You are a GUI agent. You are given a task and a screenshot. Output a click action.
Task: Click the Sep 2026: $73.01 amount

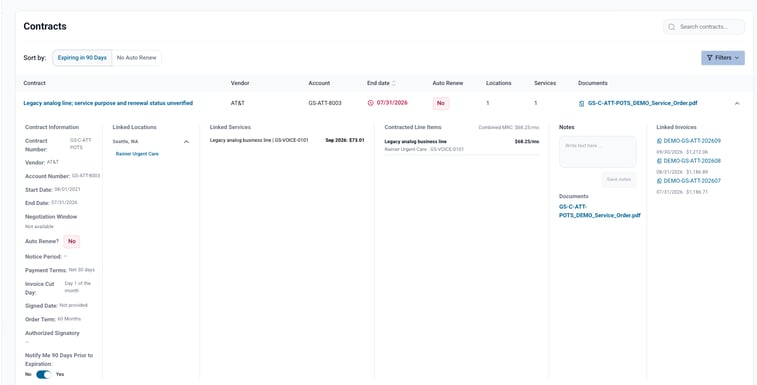(345, 141)
